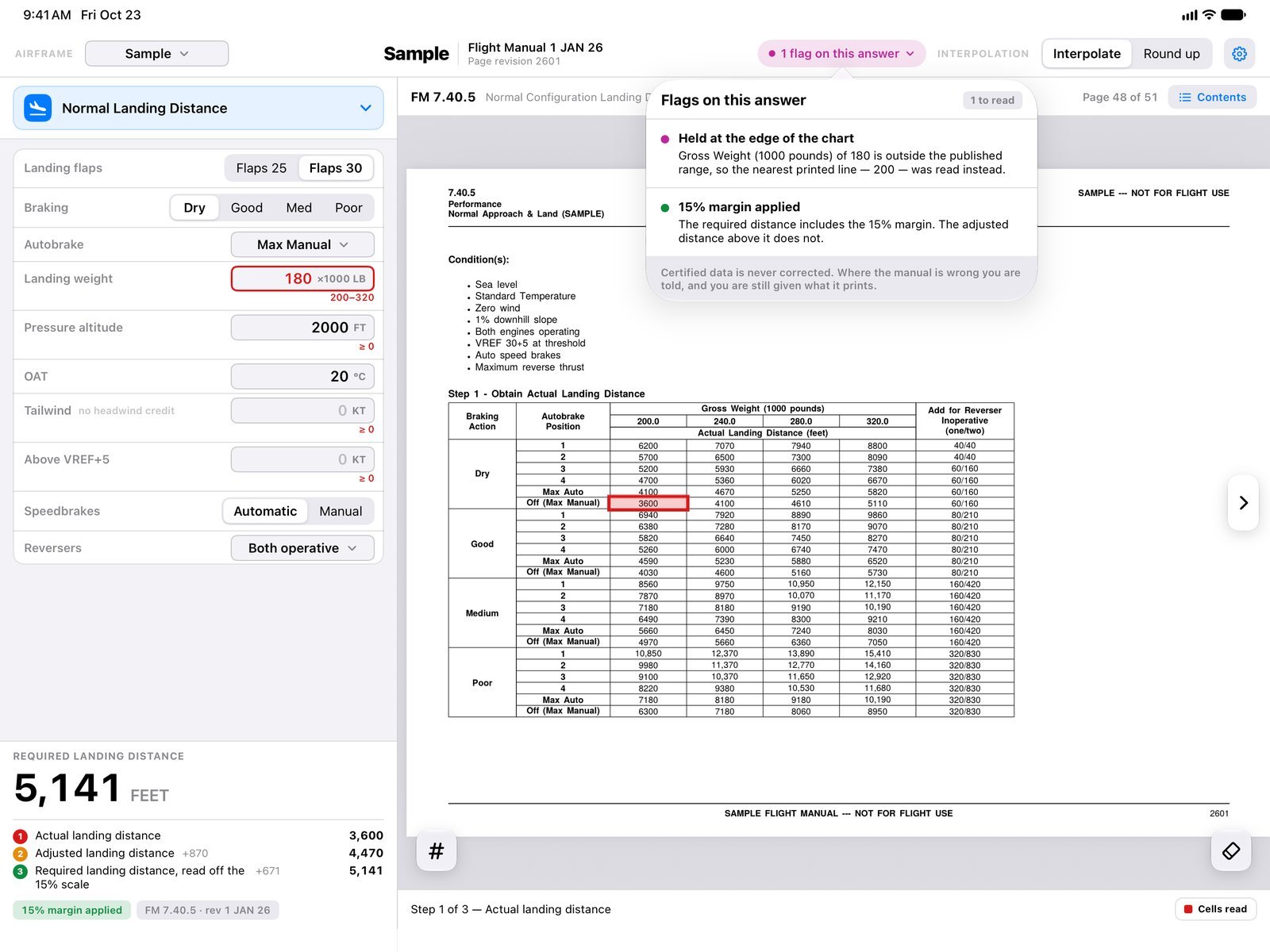Tap the hash symbol button
The image size is (1270, 952).
(436, 851)
